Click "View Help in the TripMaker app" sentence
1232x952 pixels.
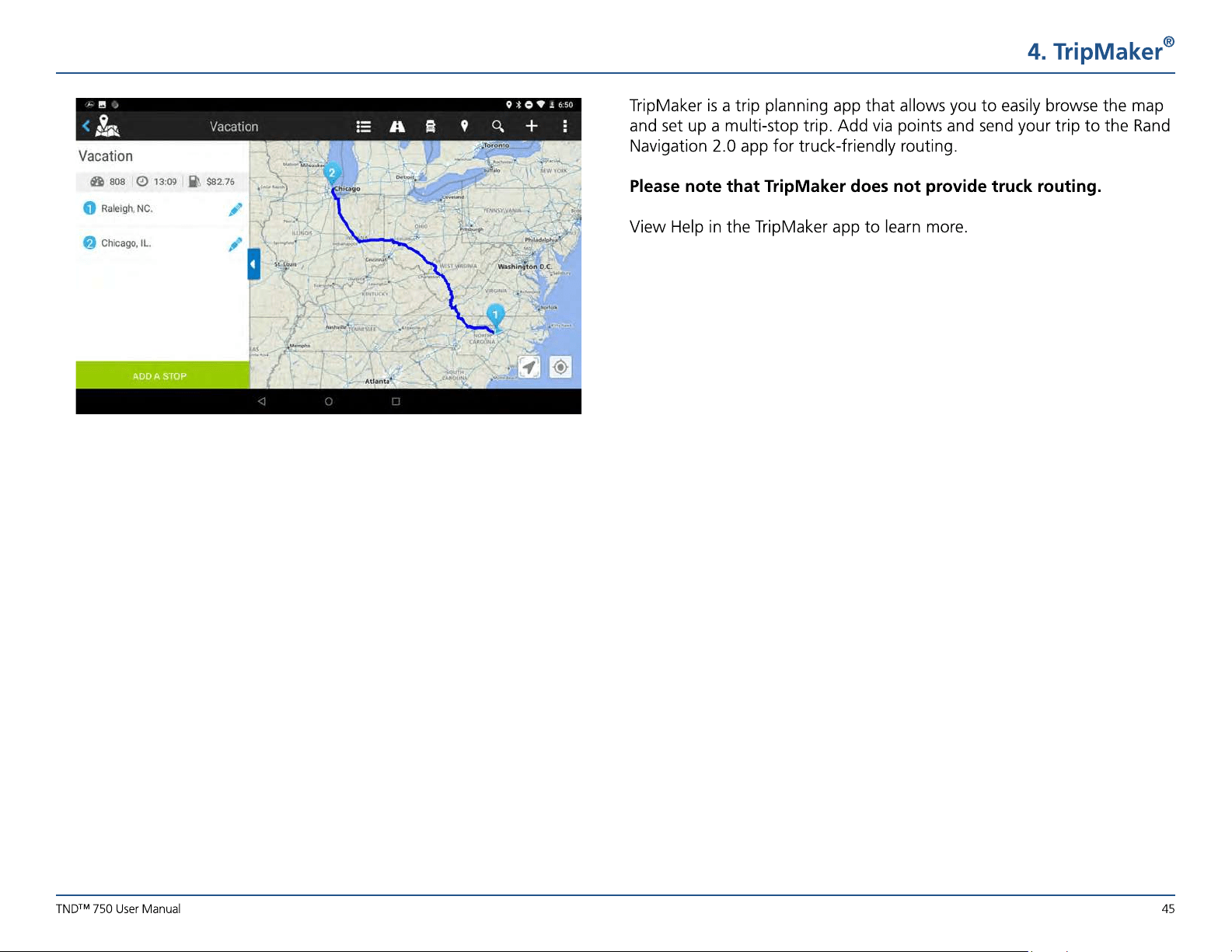(x=798, y=227)
